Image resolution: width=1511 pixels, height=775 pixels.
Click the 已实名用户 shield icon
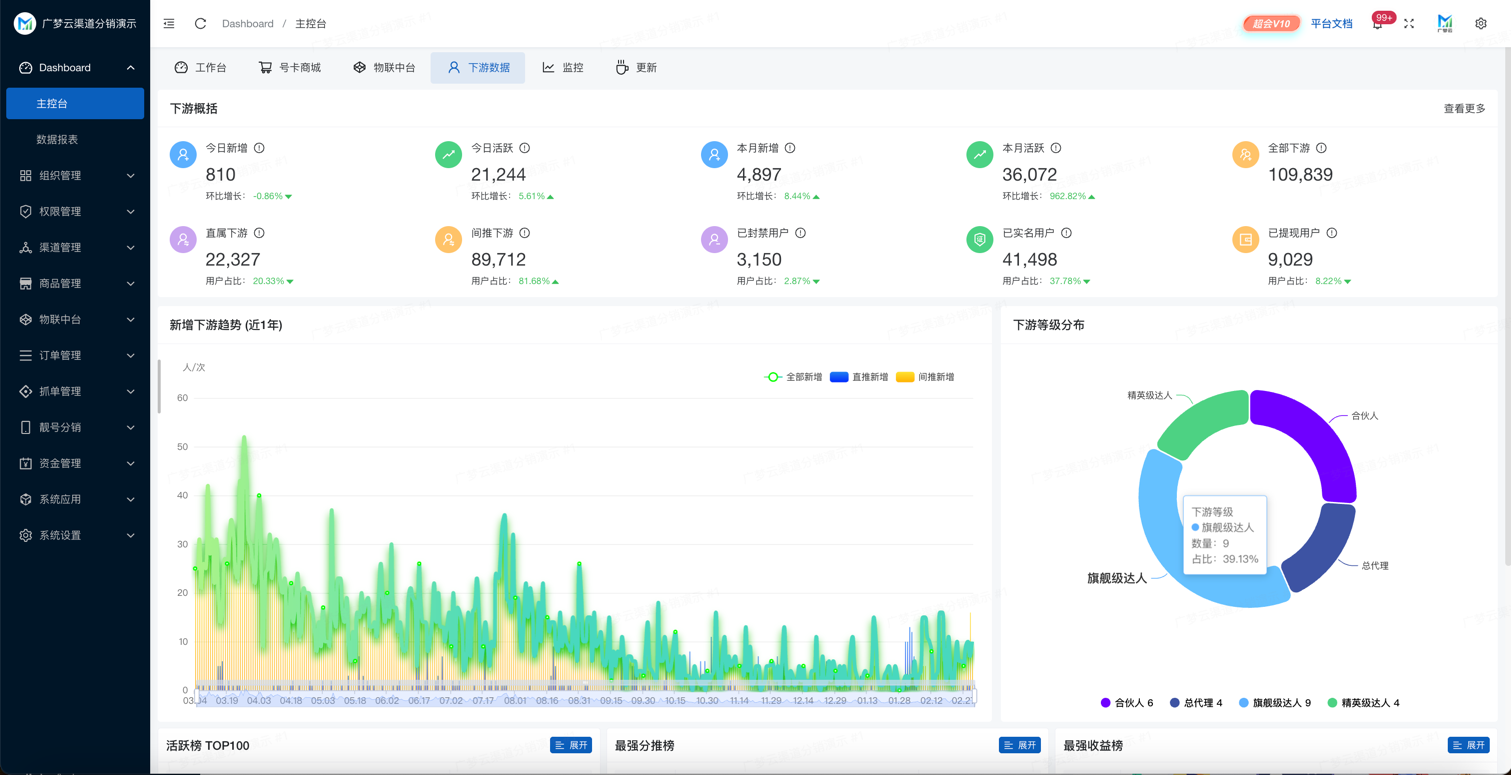point(980,240)
